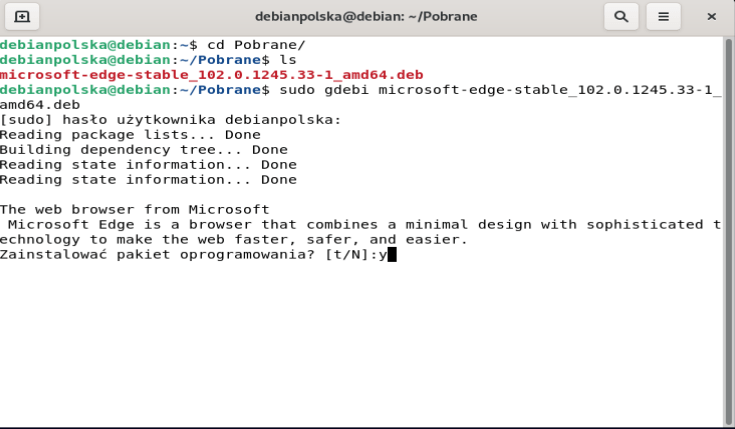Open a new terminal tab
This screenshot has height=429, width=735.
click(x=22, y=17)
